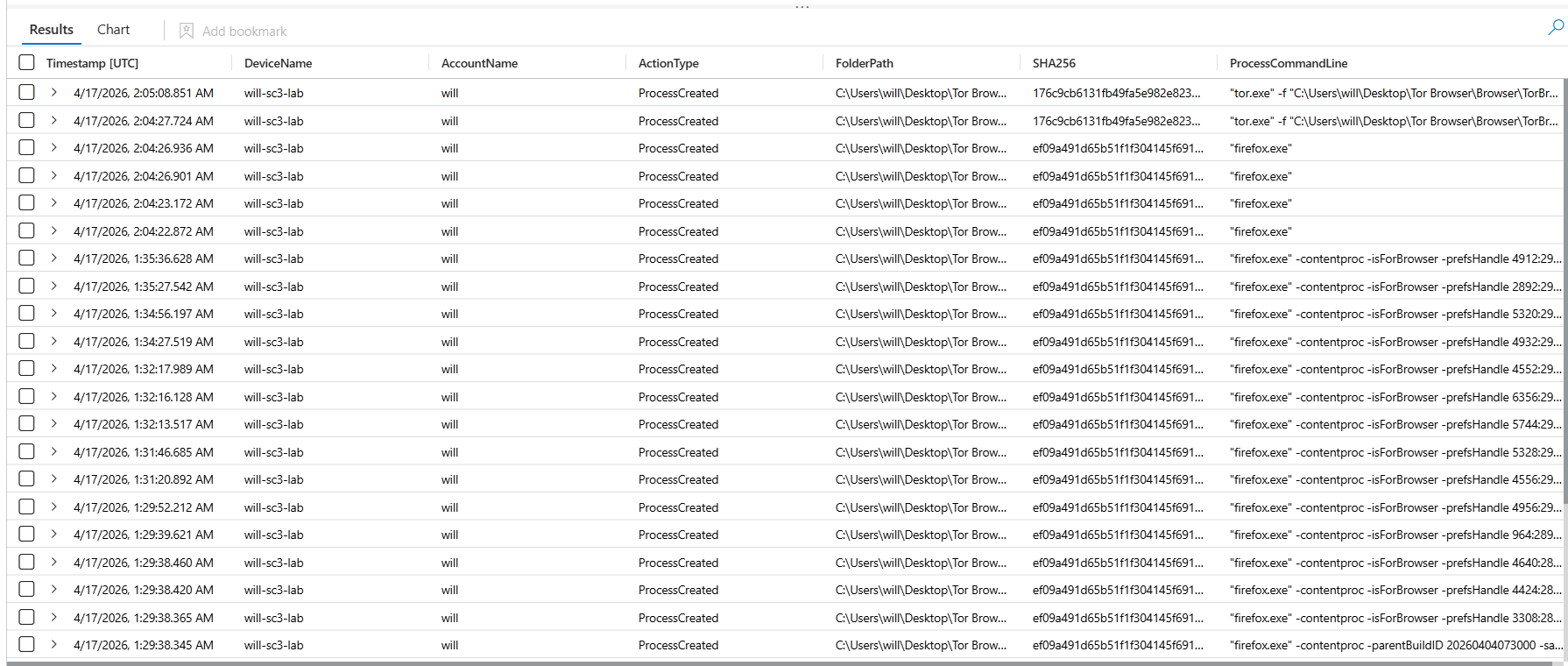Tick the 1:29:38.345 AM row checkbox
Image resolution: width=1568 pixels, height=666 pixels.
pos(27,645)
